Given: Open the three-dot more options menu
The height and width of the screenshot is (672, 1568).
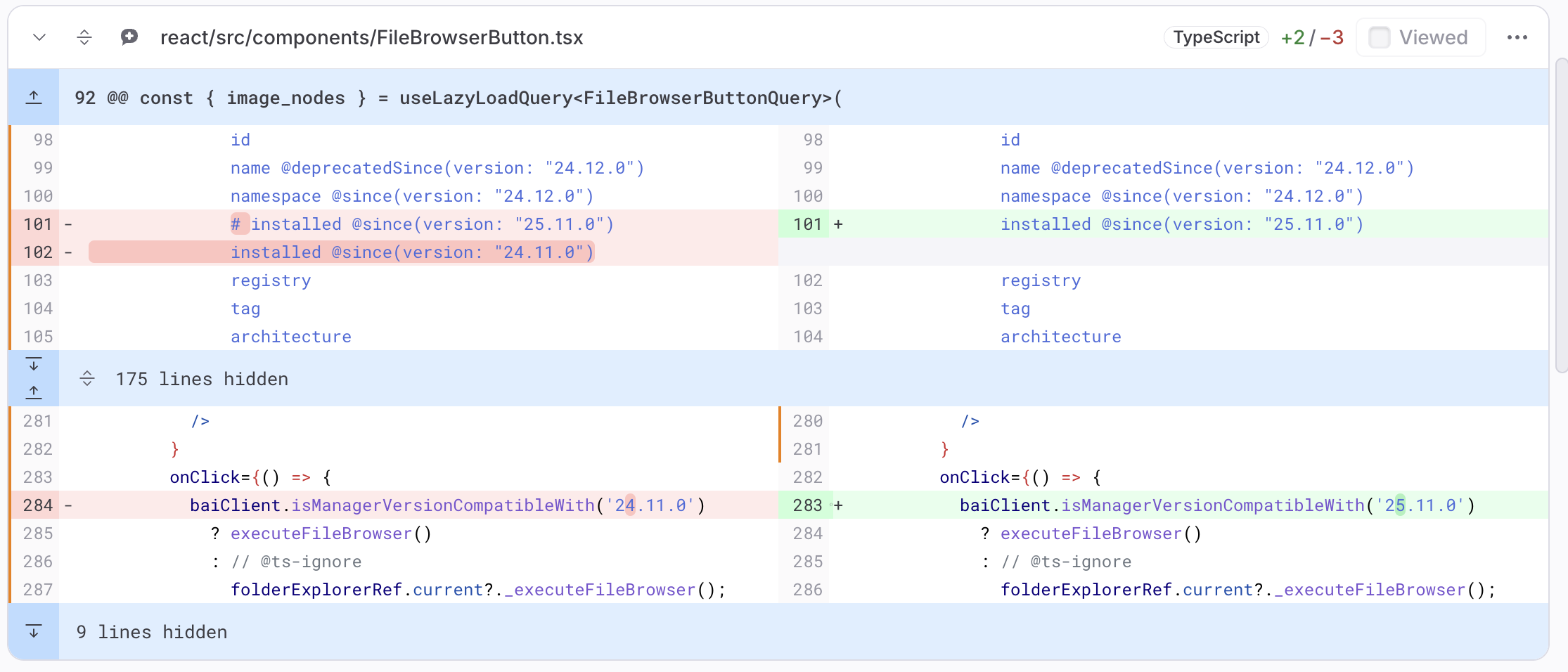Looking at the screenshot, I should 1517,37.
